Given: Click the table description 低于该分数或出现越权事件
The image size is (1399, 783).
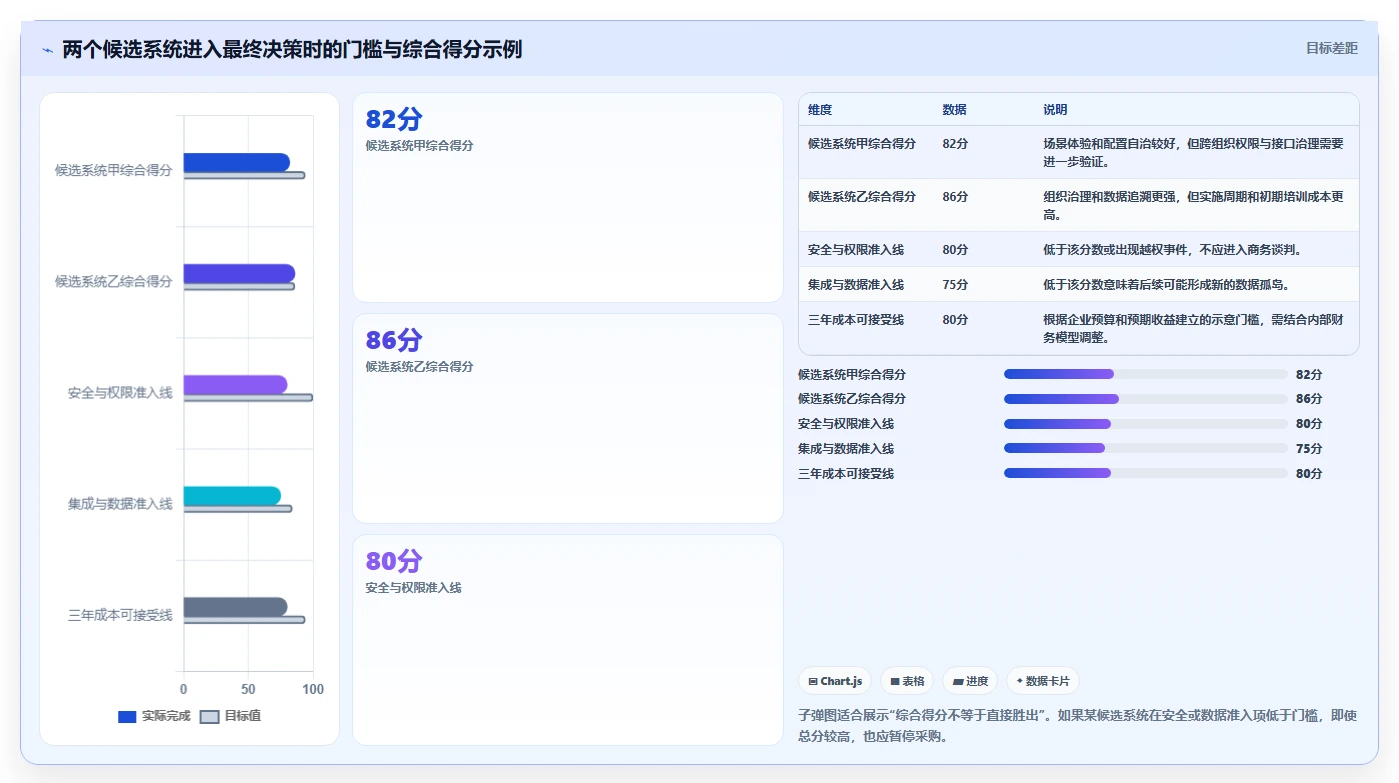Looking at the screenshot, I should [x=1172, y=250].
